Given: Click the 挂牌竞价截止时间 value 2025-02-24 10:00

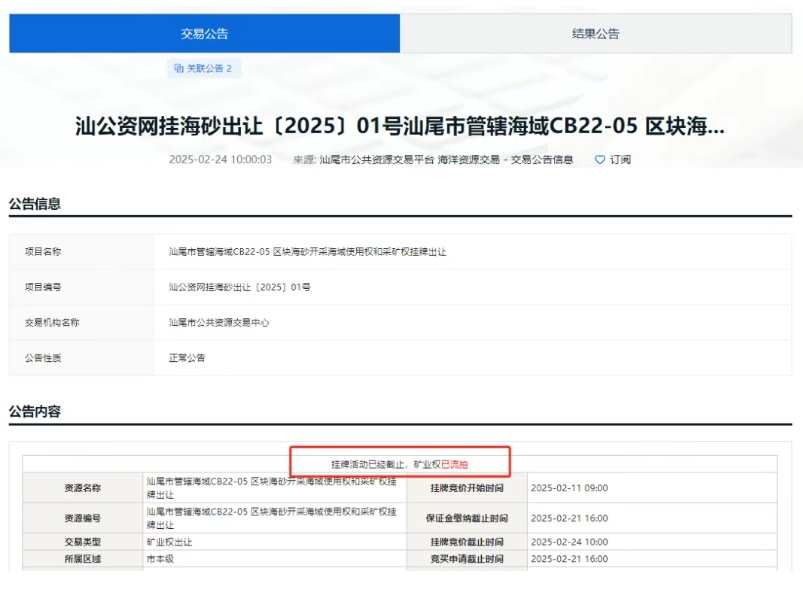Looking at the screenshot, I should click(x=569, y=542).
